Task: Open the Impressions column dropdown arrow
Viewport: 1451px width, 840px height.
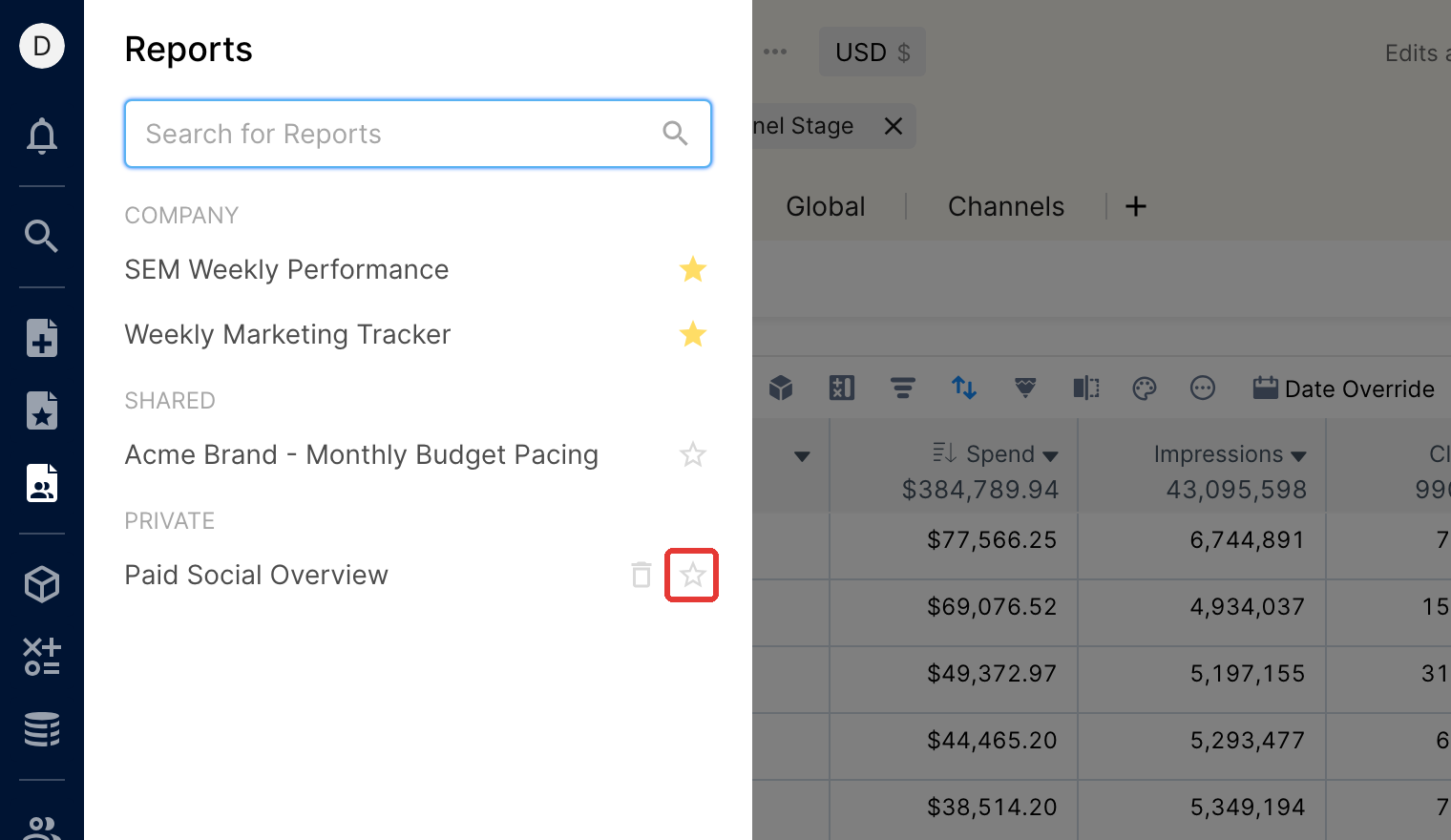Action: tap(1298, 456)
